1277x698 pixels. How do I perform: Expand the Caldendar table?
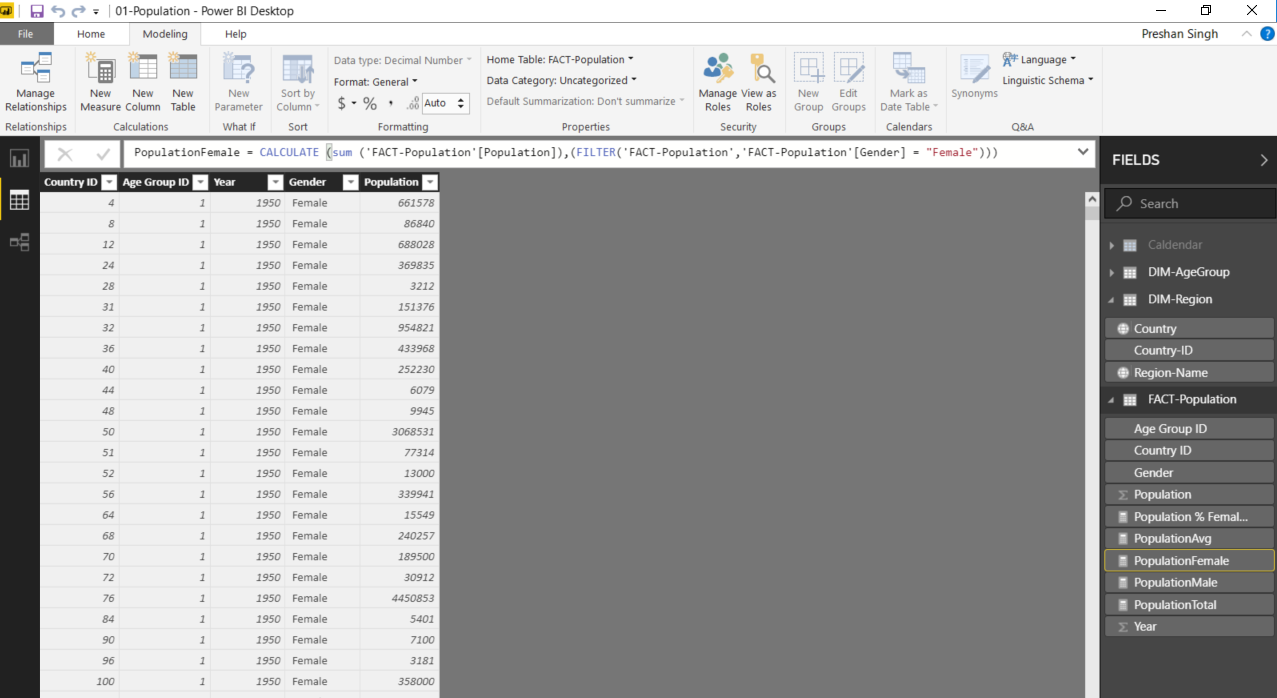(1111, 245)
